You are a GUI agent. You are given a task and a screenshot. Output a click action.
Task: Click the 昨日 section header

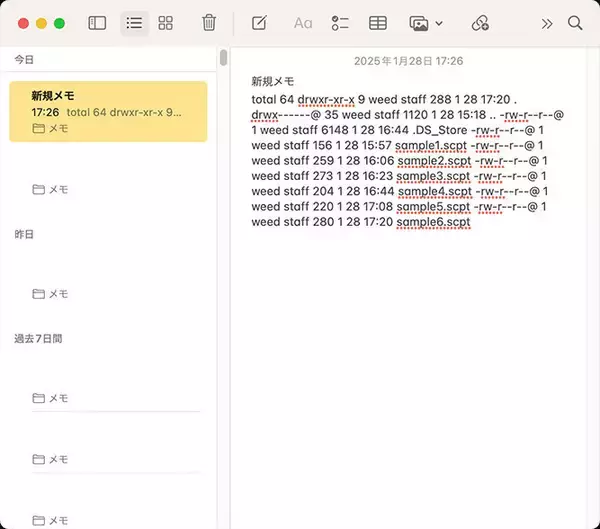24,234
